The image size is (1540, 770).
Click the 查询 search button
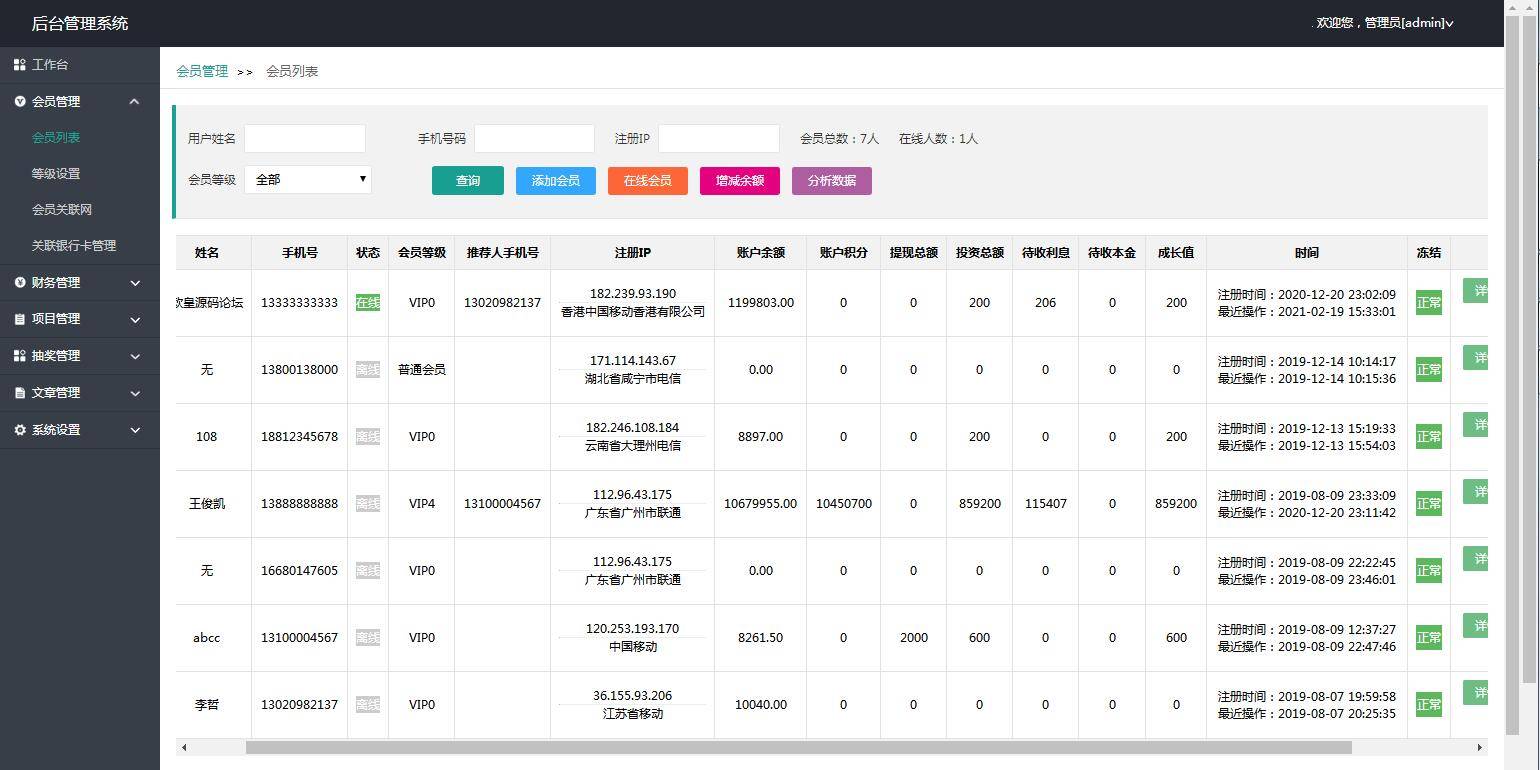[x=467, y=180]
